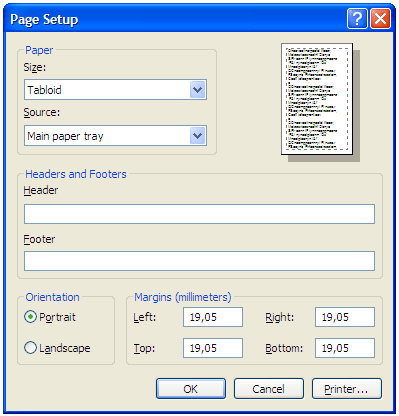Click the Headers and Footers group heading

[76, 174]
